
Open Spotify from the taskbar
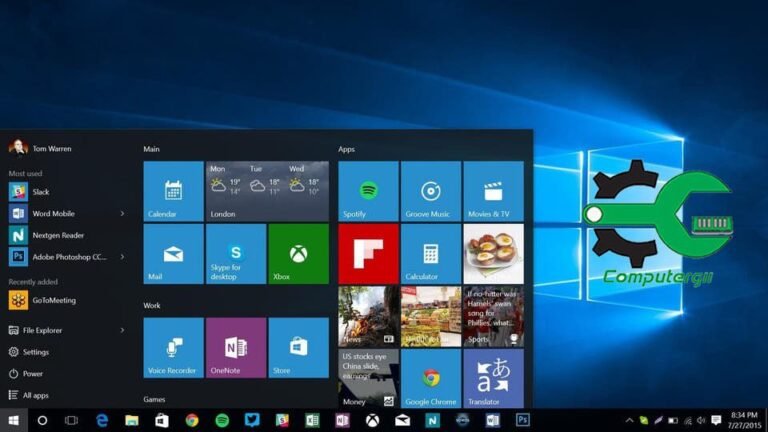[x=222, y=420]
